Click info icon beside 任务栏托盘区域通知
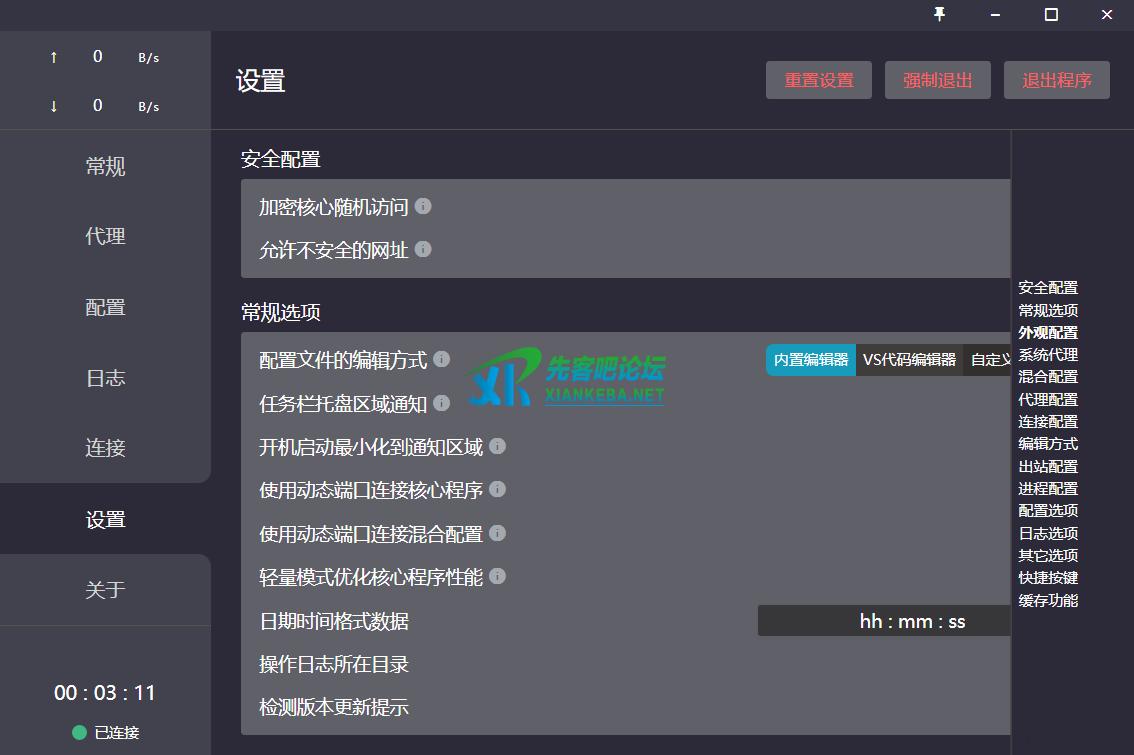This screenshot has height=755, width=1134. pyautogui.click(x=441, y=403)
